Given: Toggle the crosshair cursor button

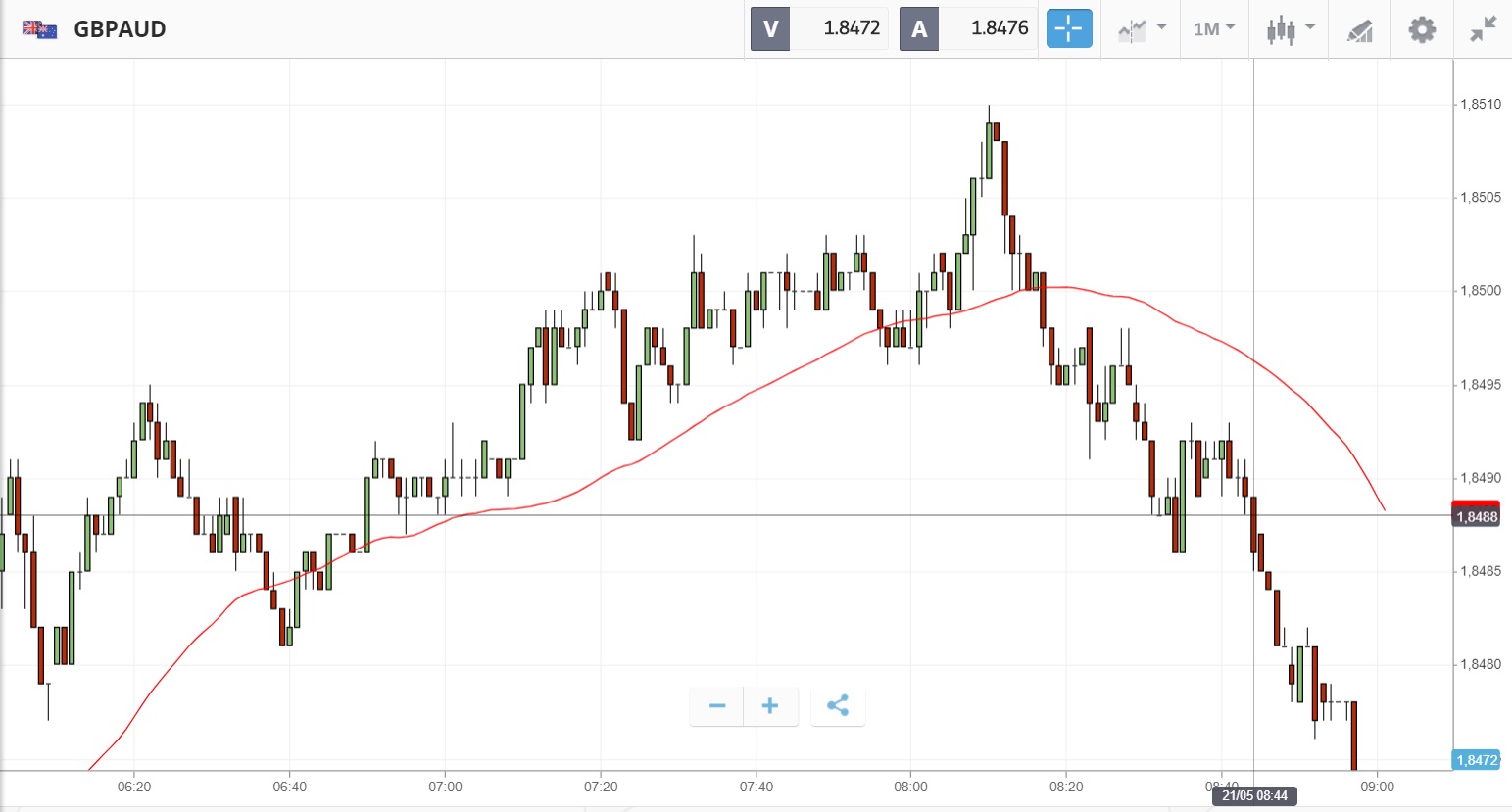Looking at the screenshot, I should click(1068, 28).
